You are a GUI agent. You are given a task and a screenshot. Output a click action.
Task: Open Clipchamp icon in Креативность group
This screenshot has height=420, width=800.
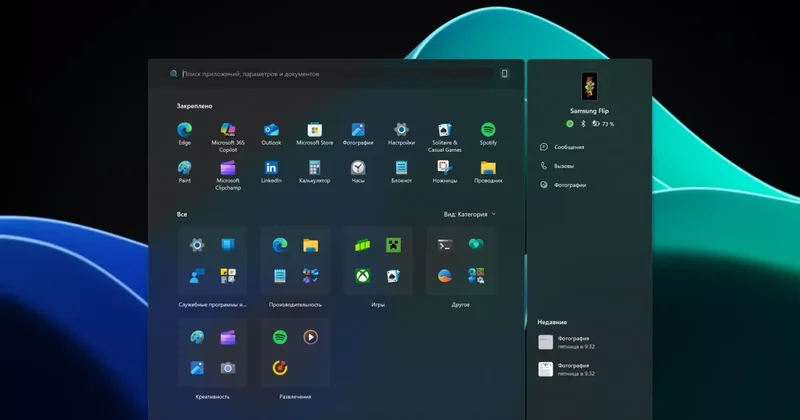(228, 337)
